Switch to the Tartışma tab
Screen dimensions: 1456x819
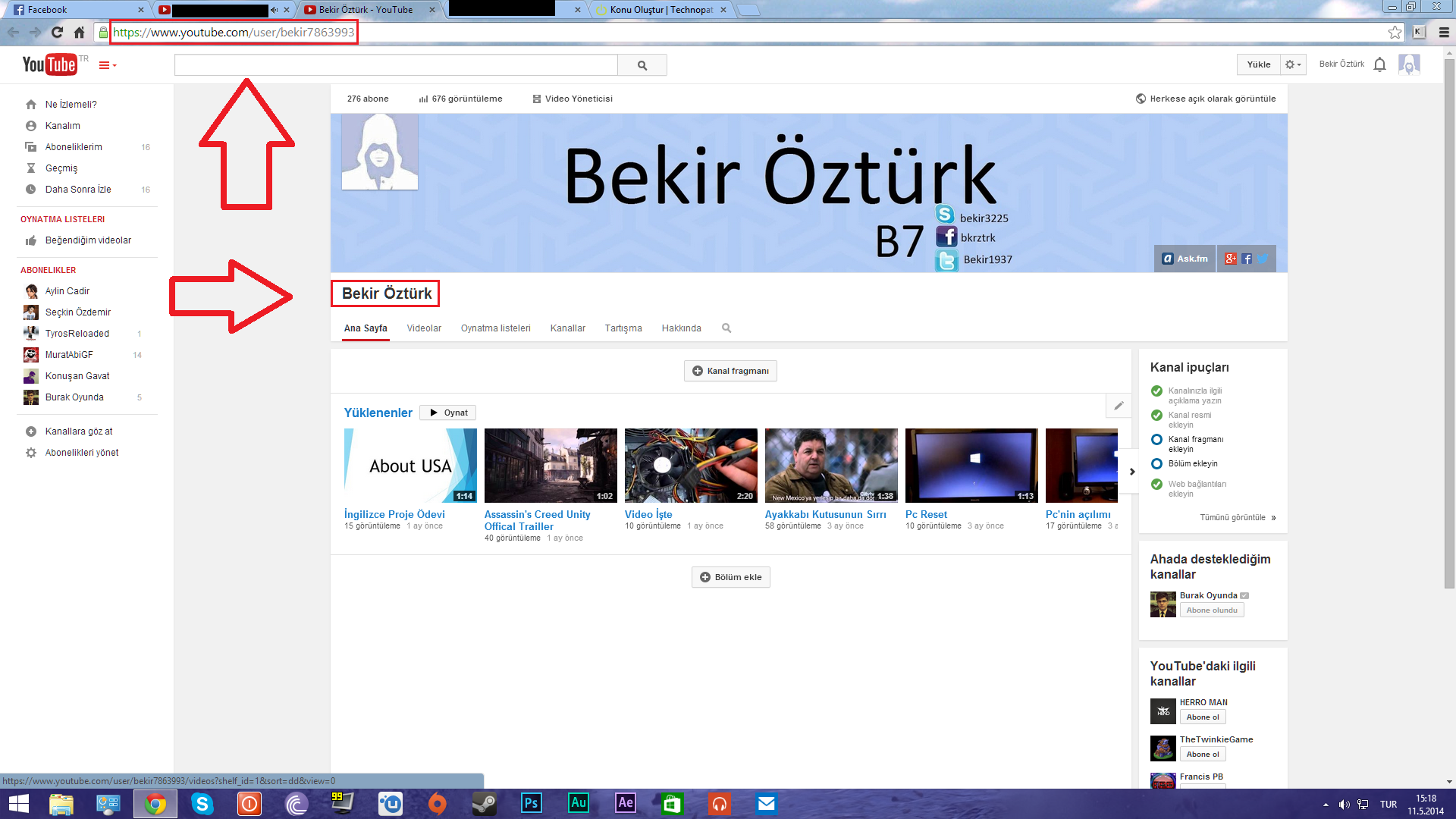coord(623,328)
